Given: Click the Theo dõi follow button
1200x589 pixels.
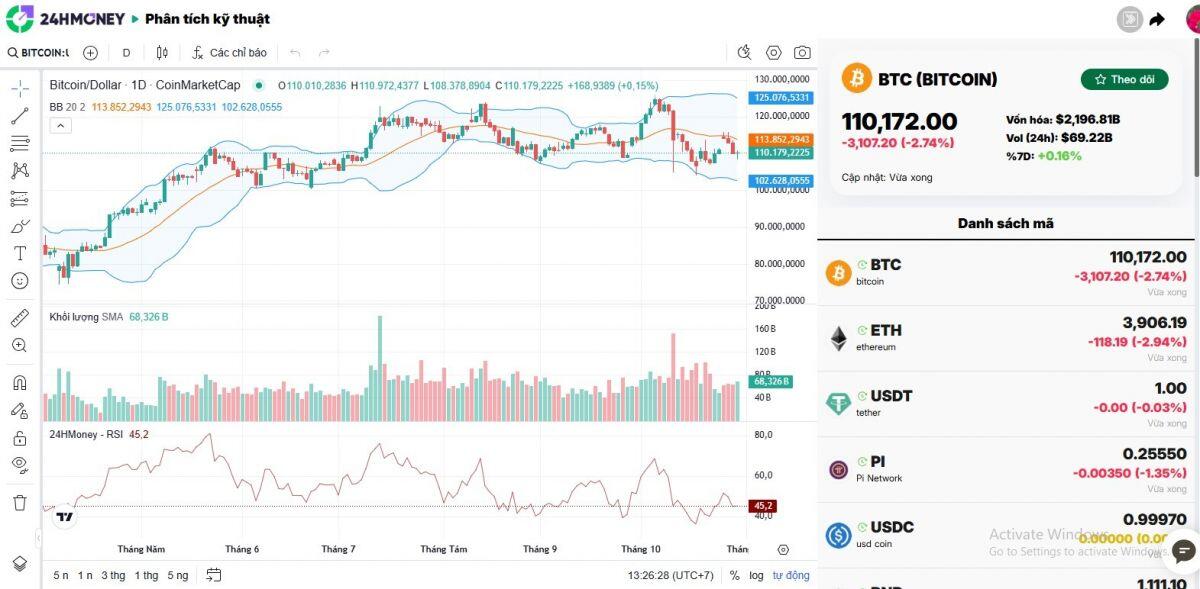Looking at the screenshot, I should [1124, 79].
